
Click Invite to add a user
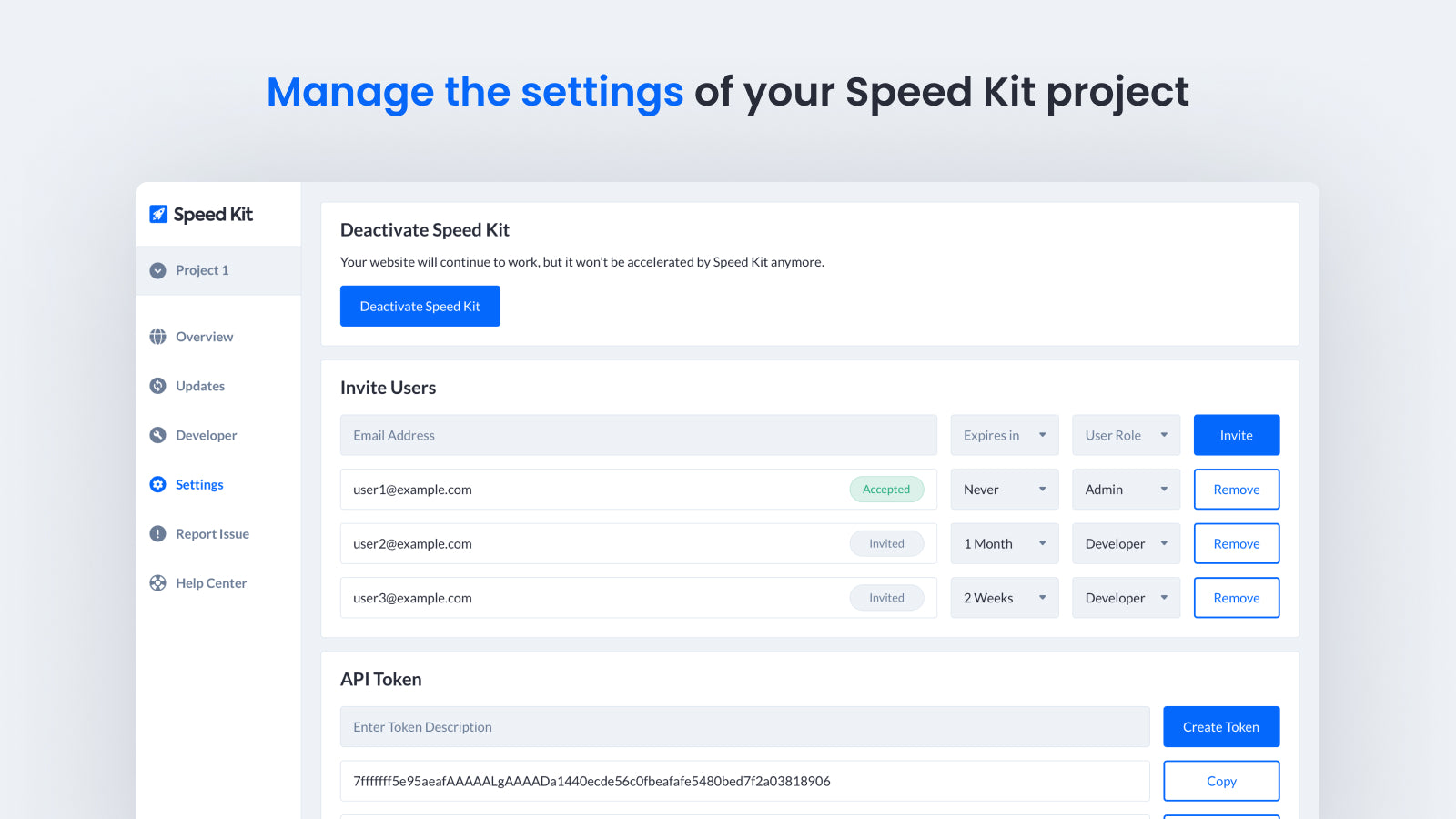(x=1236, y=435)
